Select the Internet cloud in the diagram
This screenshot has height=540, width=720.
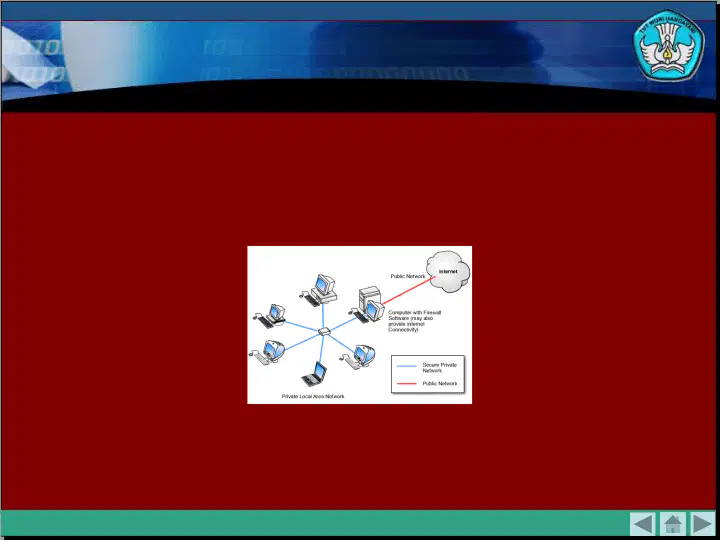(x=448, y=272)
